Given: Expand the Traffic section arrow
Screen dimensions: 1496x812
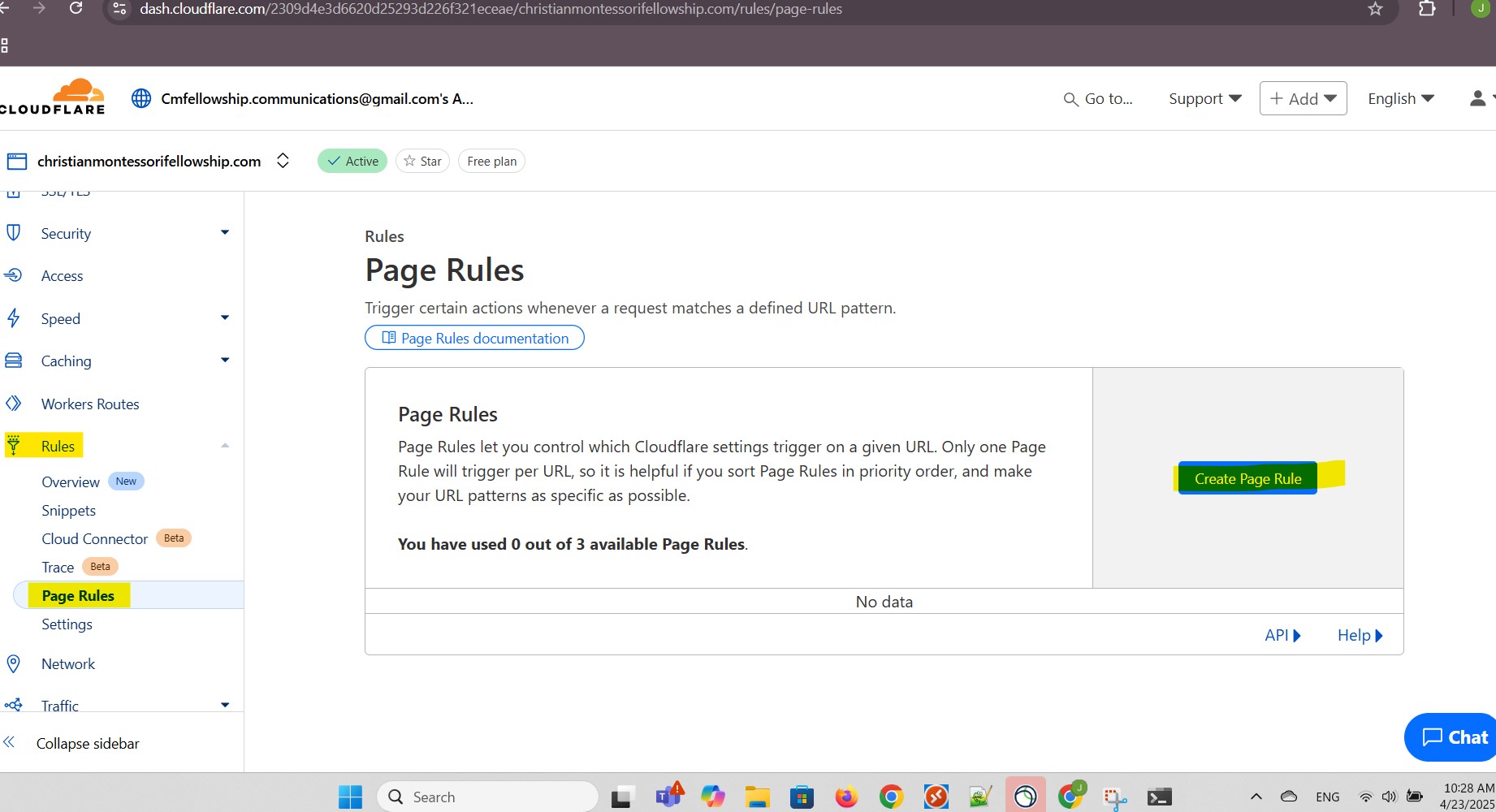Looking at the screenshot, I should click(x=225, y=705).
